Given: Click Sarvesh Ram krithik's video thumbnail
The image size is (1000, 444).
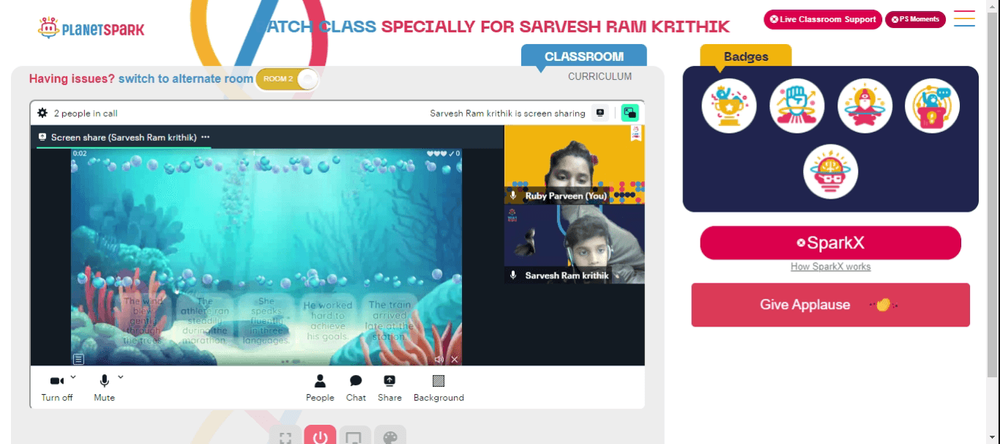Looking at the screenshot, I should [x=574, y=244].
